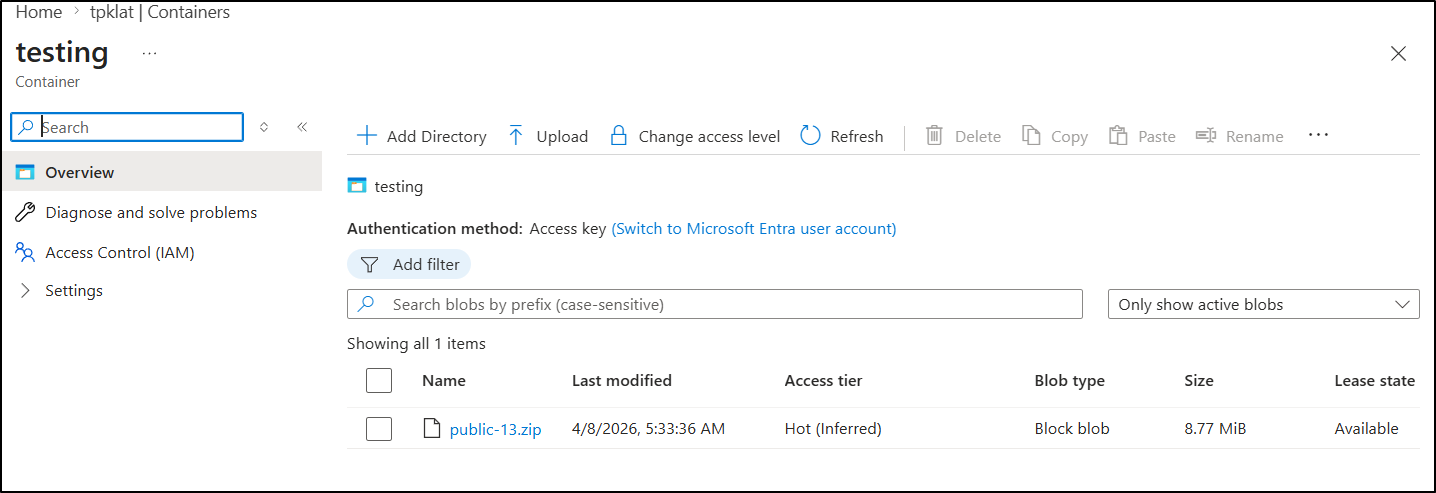This screenshot has width=1436, height=493.
Task: Click the Rename toolbar icon
Action: 1206,136
